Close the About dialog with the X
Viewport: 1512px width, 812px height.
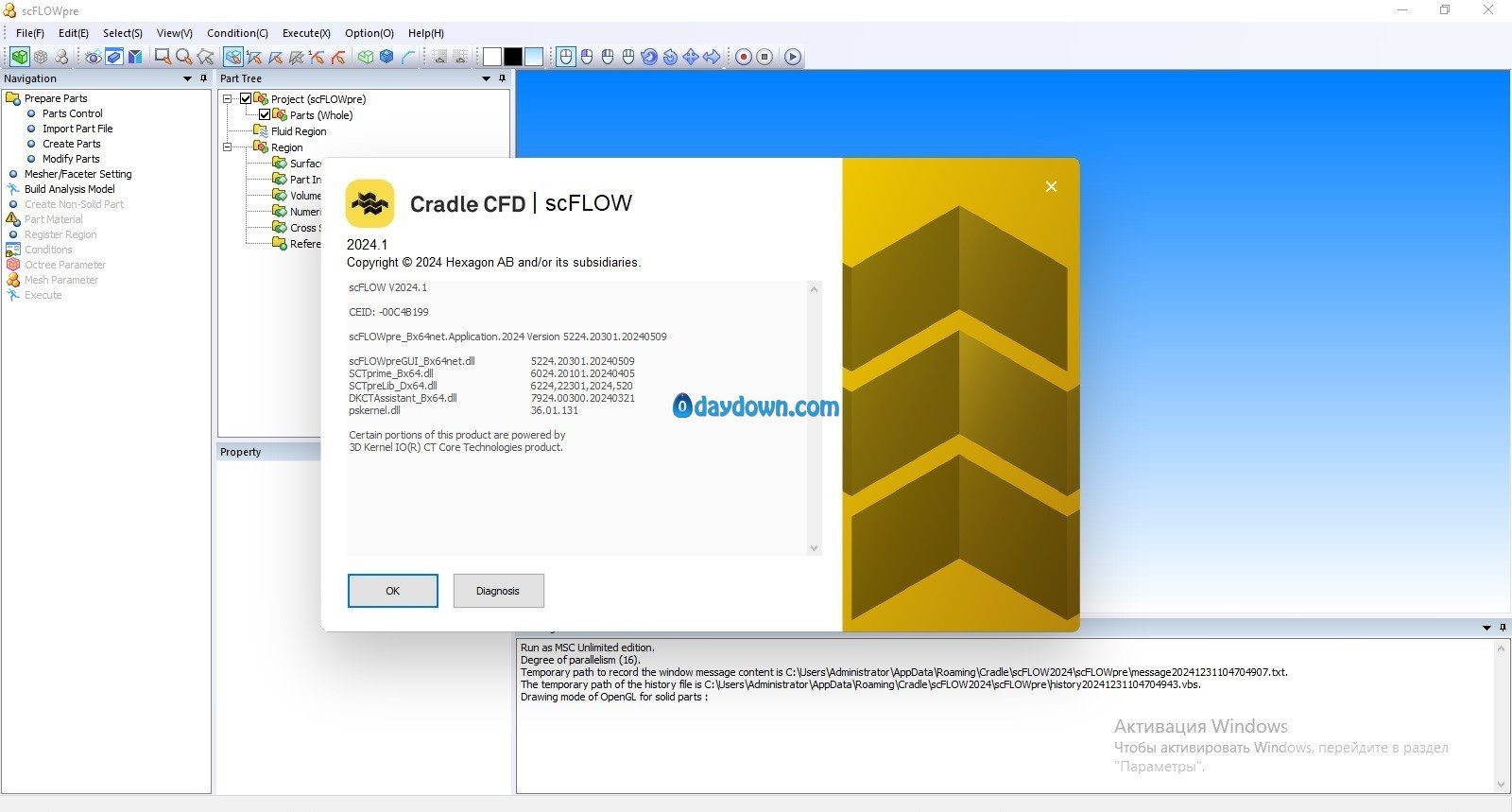1051,186
